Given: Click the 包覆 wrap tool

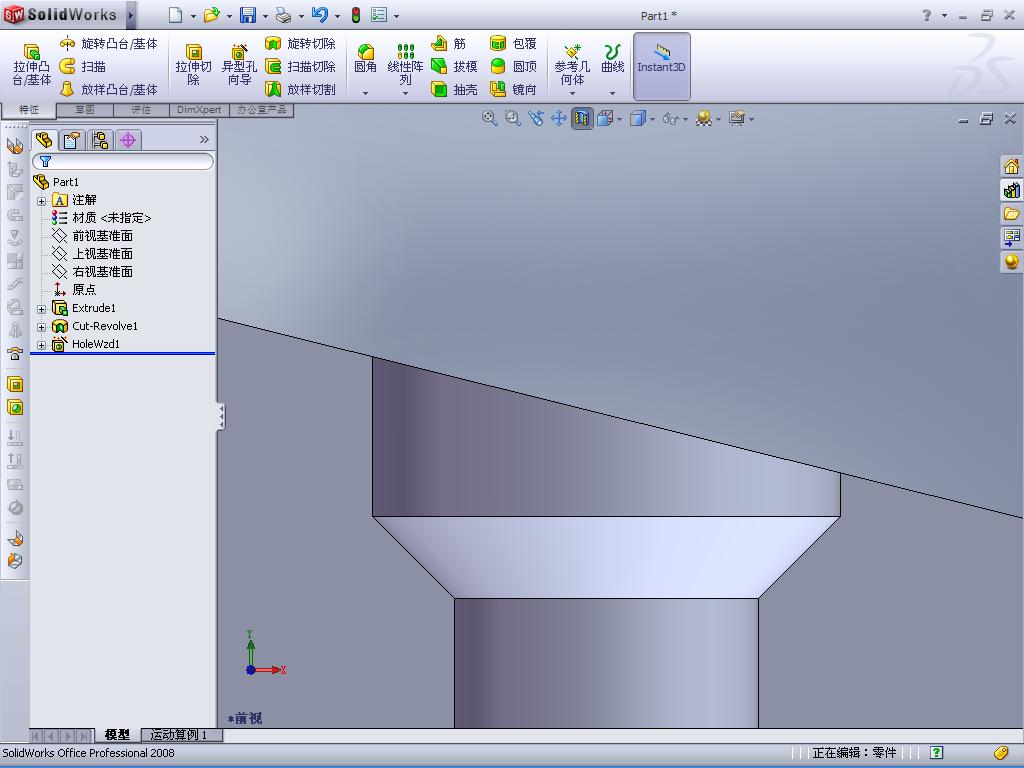Looking at the screenshot, I should [513, 44].
